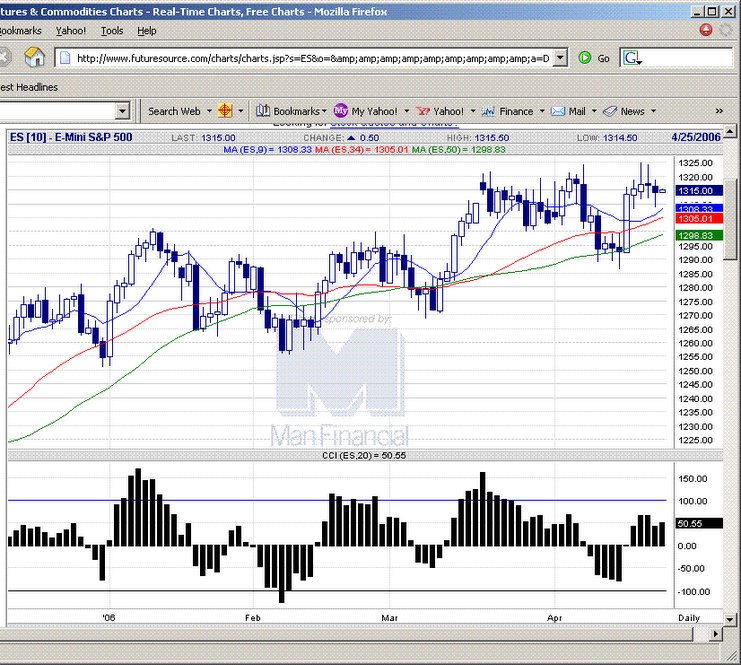
Task: Open the Yahoo search box dropdown
Action: 122,111
